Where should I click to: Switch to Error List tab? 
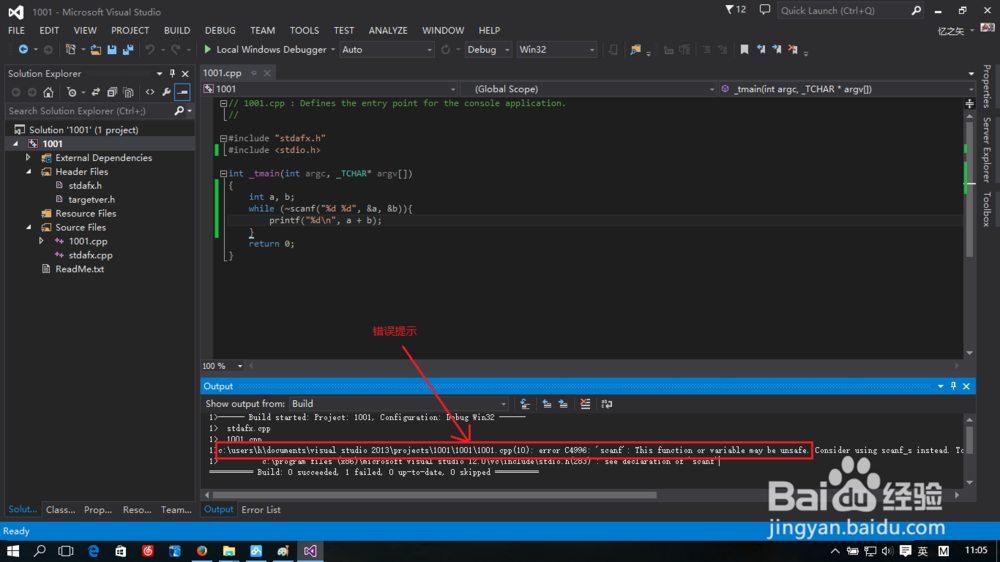261,510
